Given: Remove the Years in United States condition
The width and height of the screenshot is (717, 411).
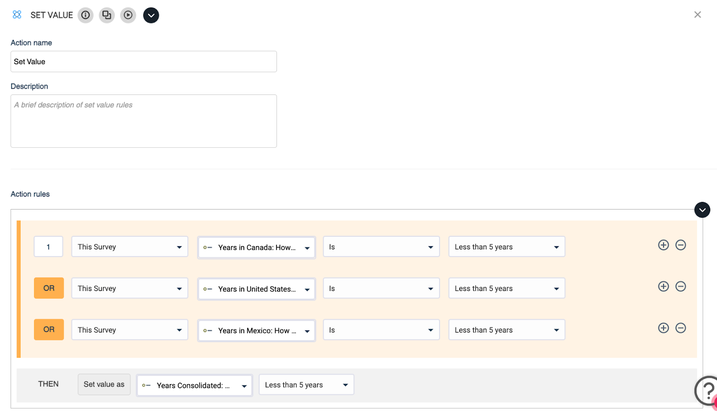Looking at the screenshot, I should 680,287.
